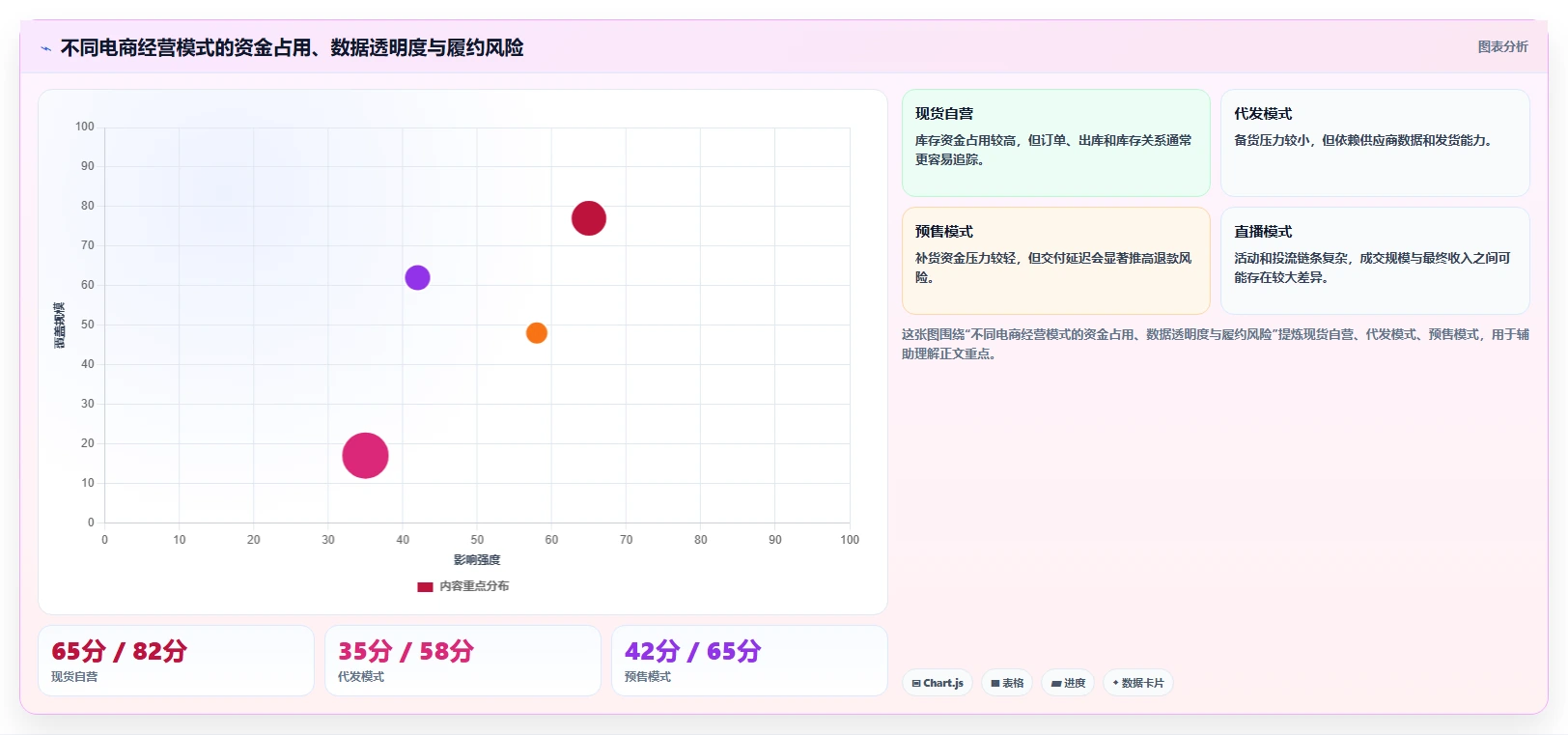
Task: Open the 现货自营 description card
Action: click(x=1055, y=143)
